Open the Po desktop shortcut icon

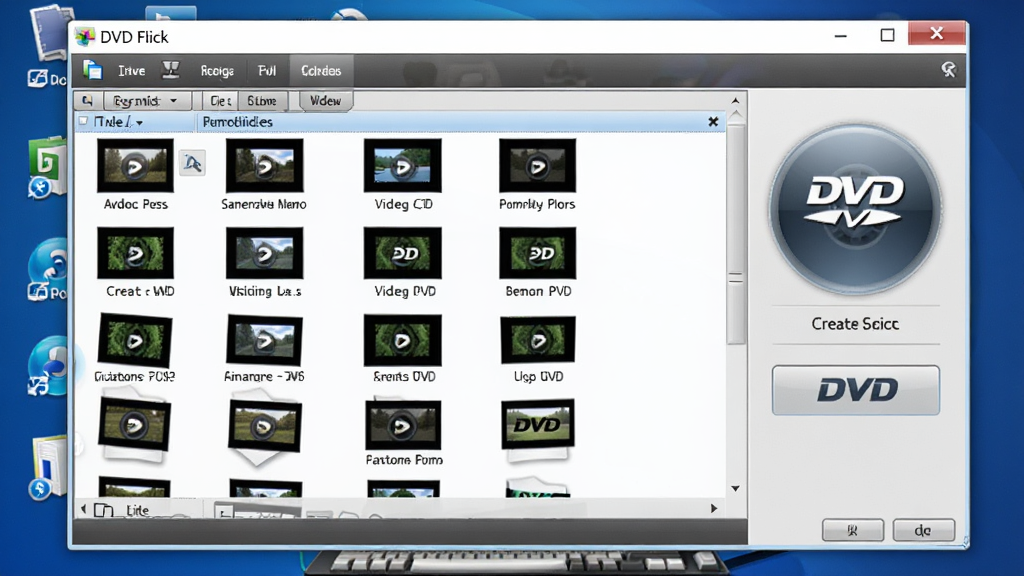pos(48,270)
